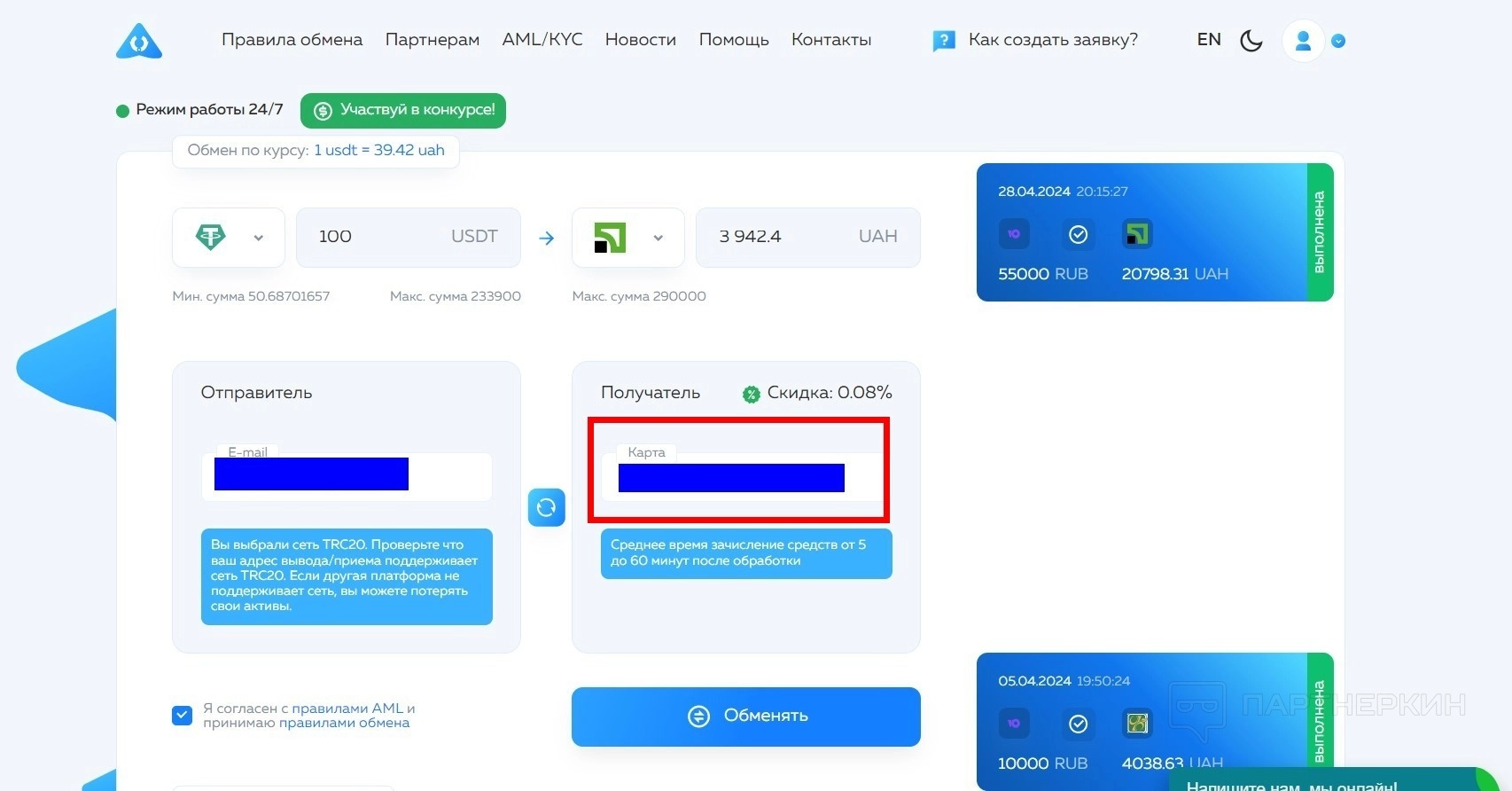Click the checkmark icon in the 55000 RUB order
The width and height of the screenshot is (1512, 791).
coord(1078,234)
